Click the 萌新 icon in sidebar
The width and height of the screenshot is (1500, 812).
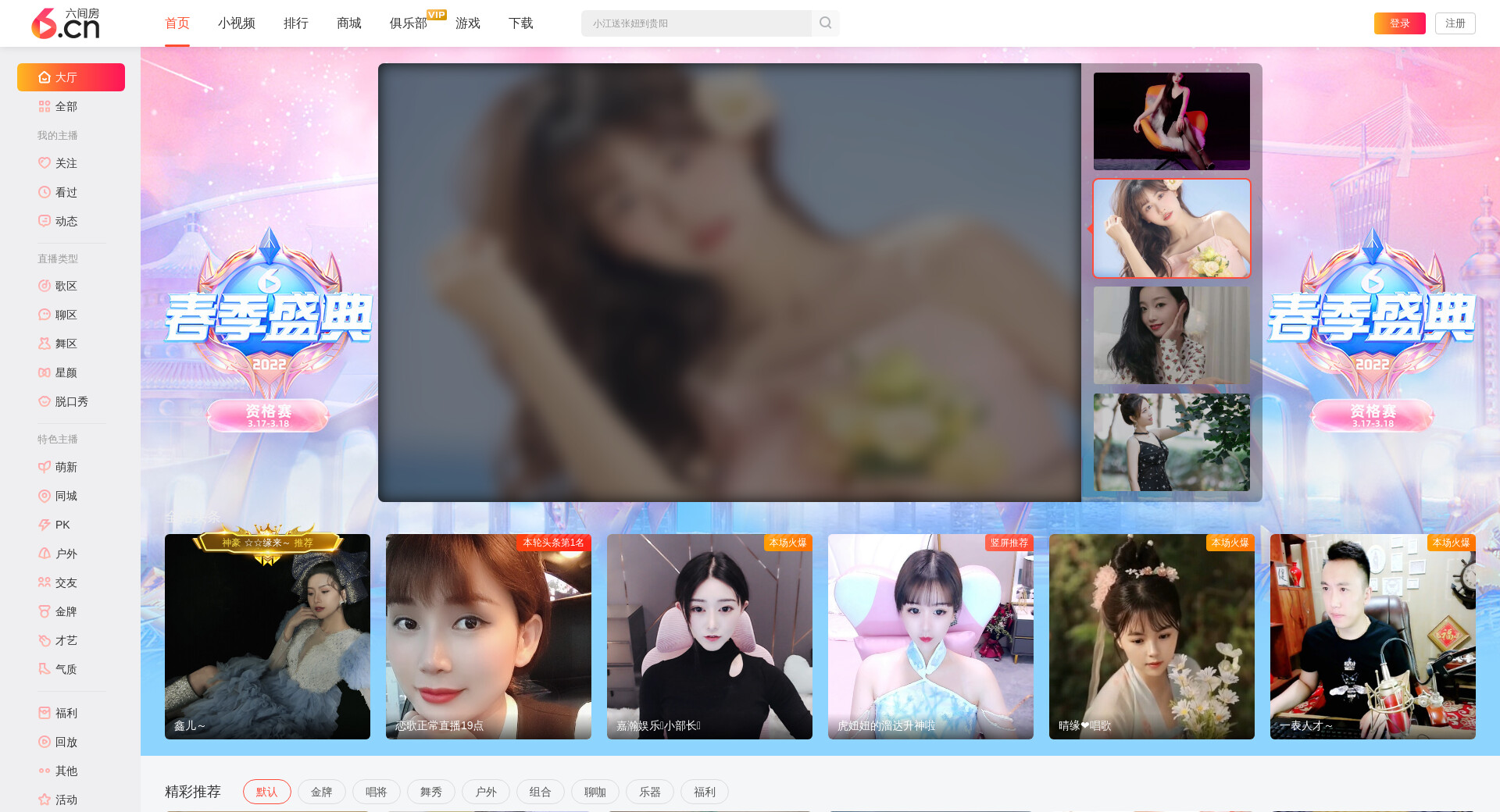(x=45, y=467)
